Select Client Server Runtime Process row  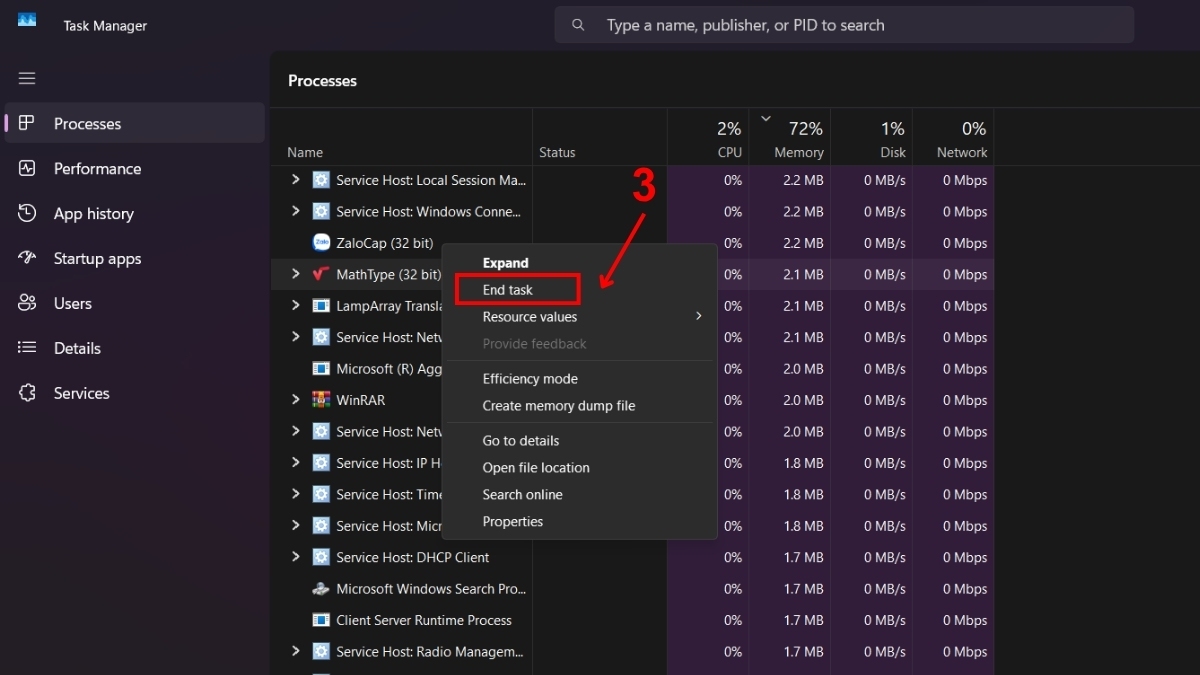click(x=633, y=620)
